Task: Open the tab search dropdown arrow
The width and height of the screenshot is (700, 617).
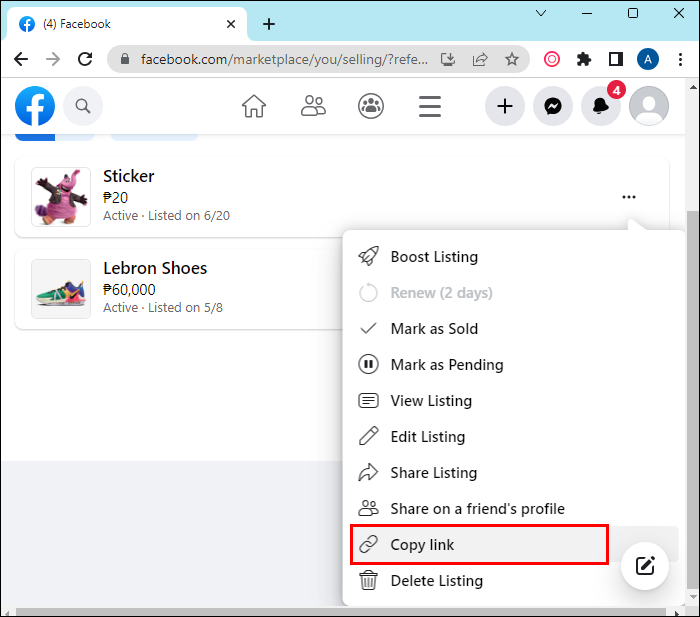Action: 541,13
